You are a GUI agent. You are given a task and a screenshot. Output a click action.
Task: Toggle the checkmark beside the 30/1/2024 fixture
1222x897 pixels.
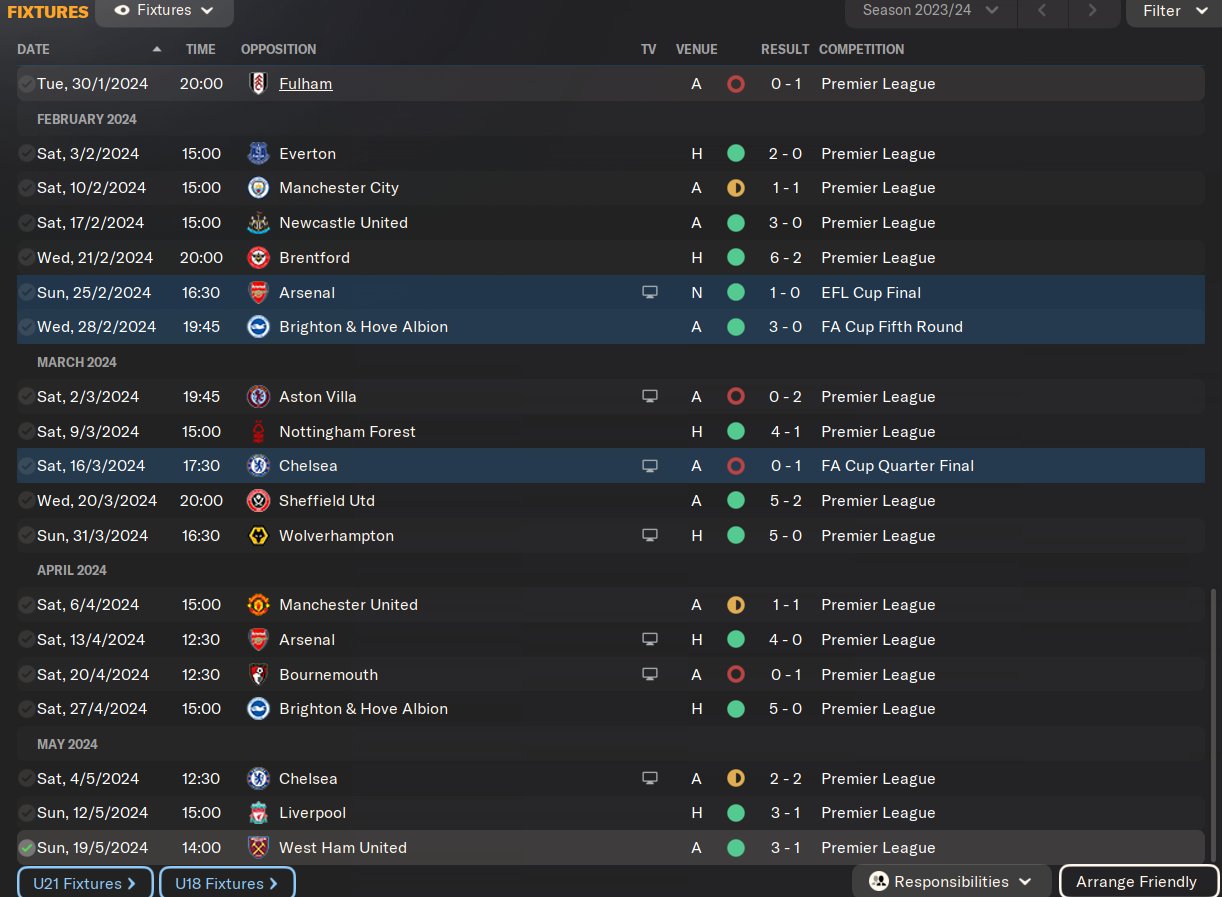tap(26, 84)
